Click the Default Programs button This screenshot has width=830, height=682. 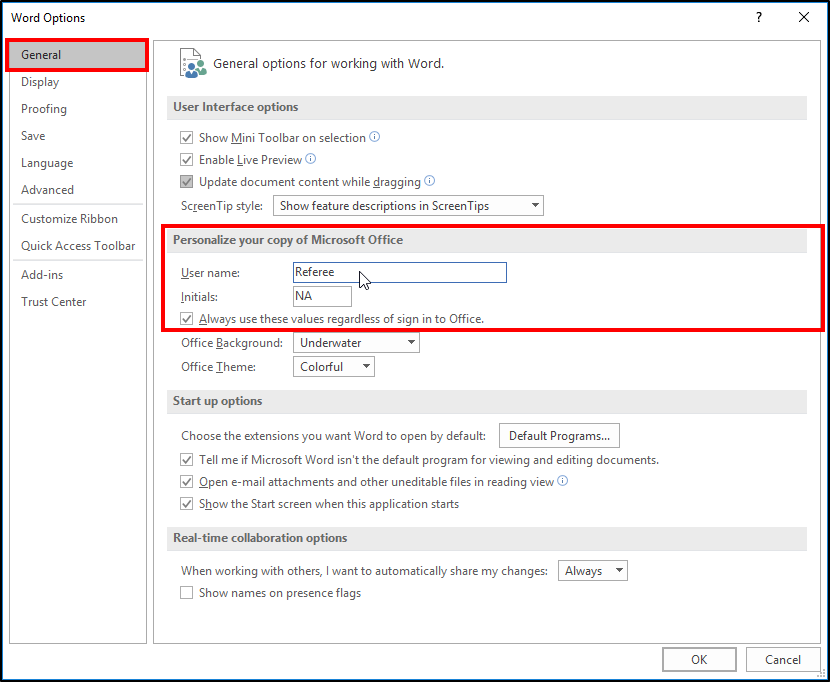(559, 435)
